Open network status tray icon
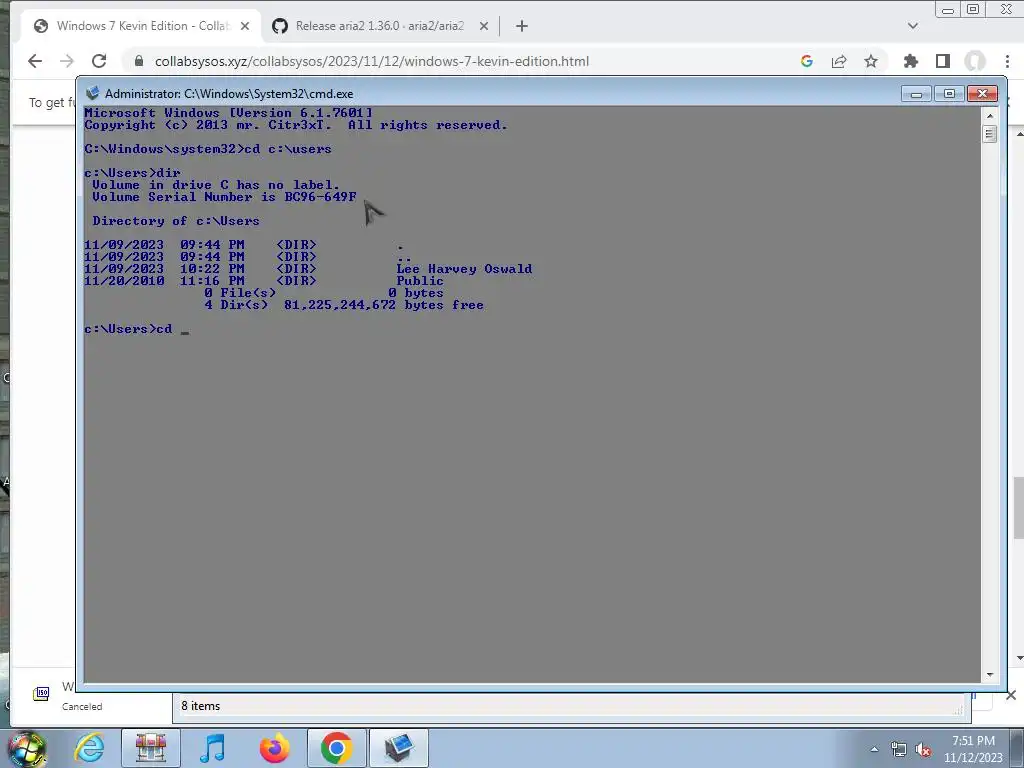 point(899,749)
